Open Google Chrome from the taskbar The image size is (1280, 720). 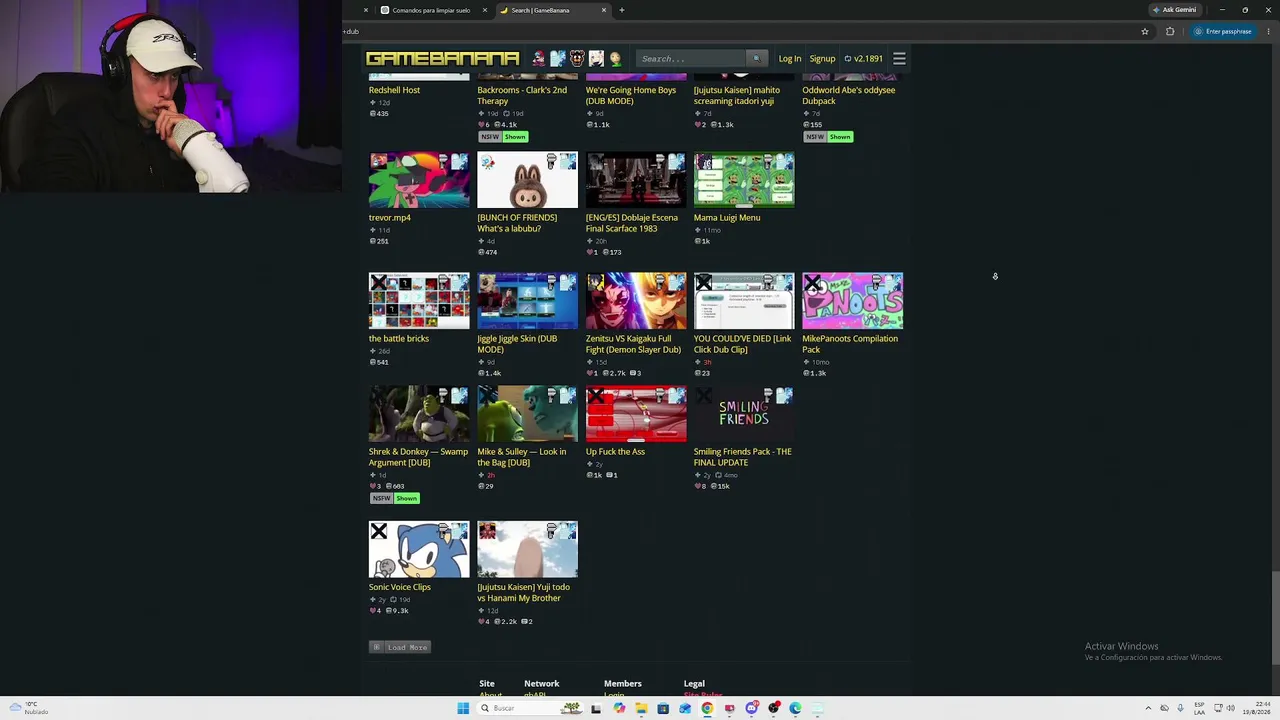coord(707,708)
